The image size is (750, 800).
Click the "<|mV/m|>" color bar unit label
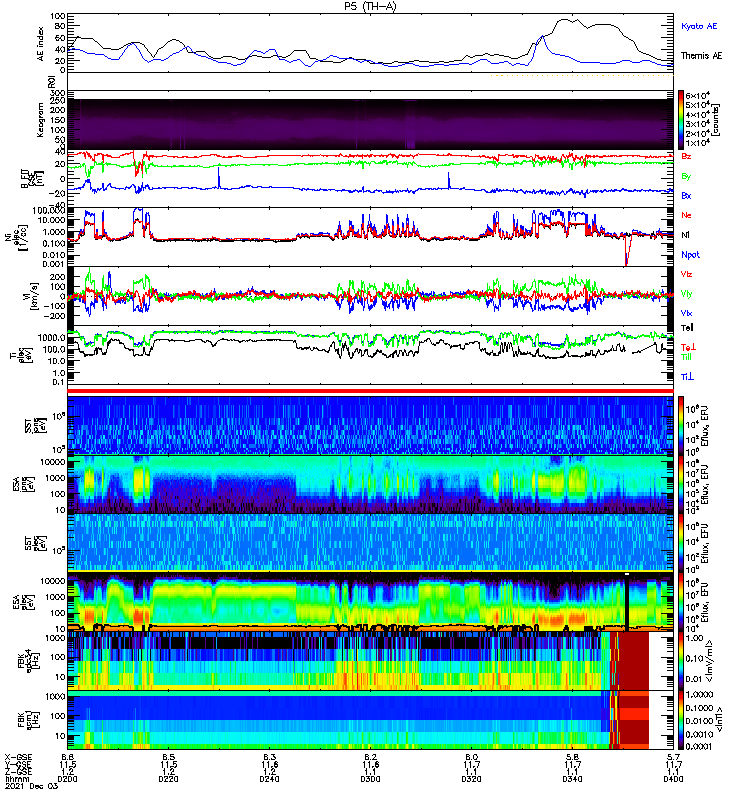pos(709,661)
